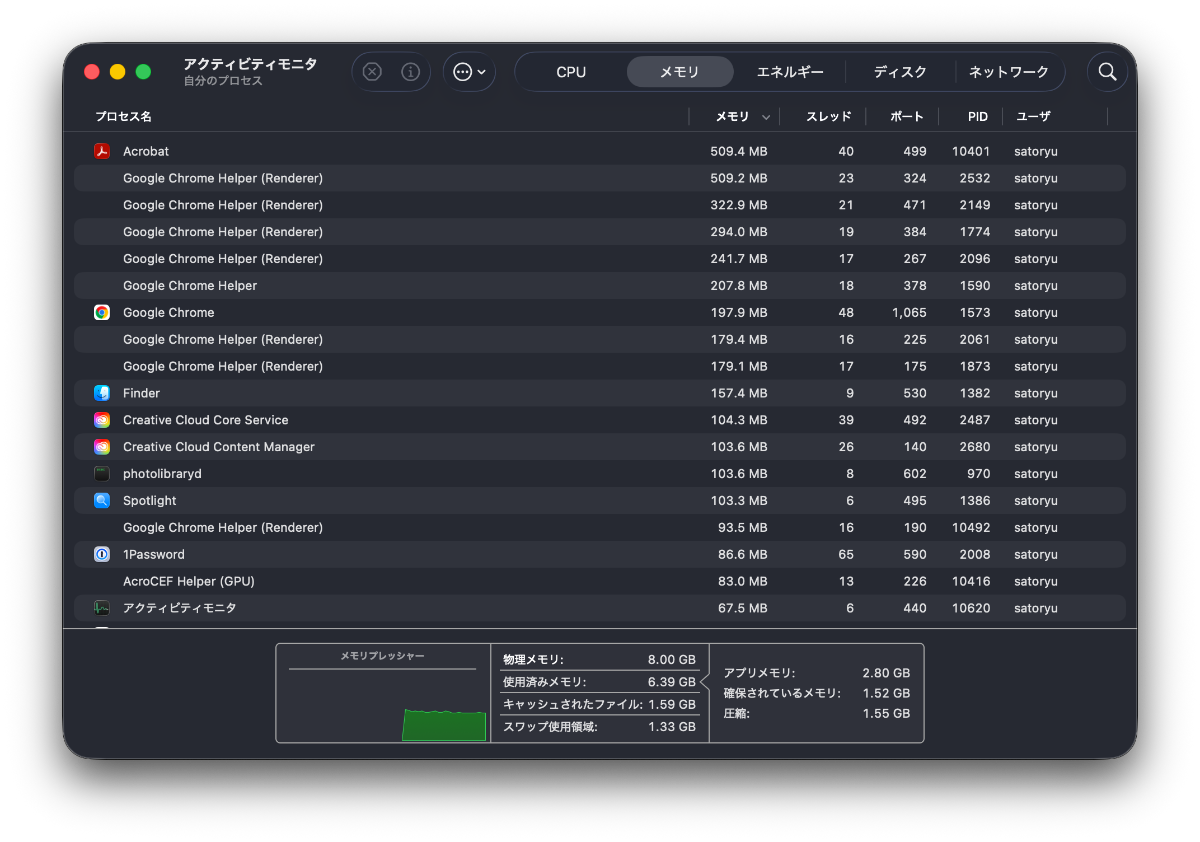The width and height of the screenshot is (1200, 842).
Task: Select the Chrome Helper row using 294.0 MB
Action: tap(600, 232)
